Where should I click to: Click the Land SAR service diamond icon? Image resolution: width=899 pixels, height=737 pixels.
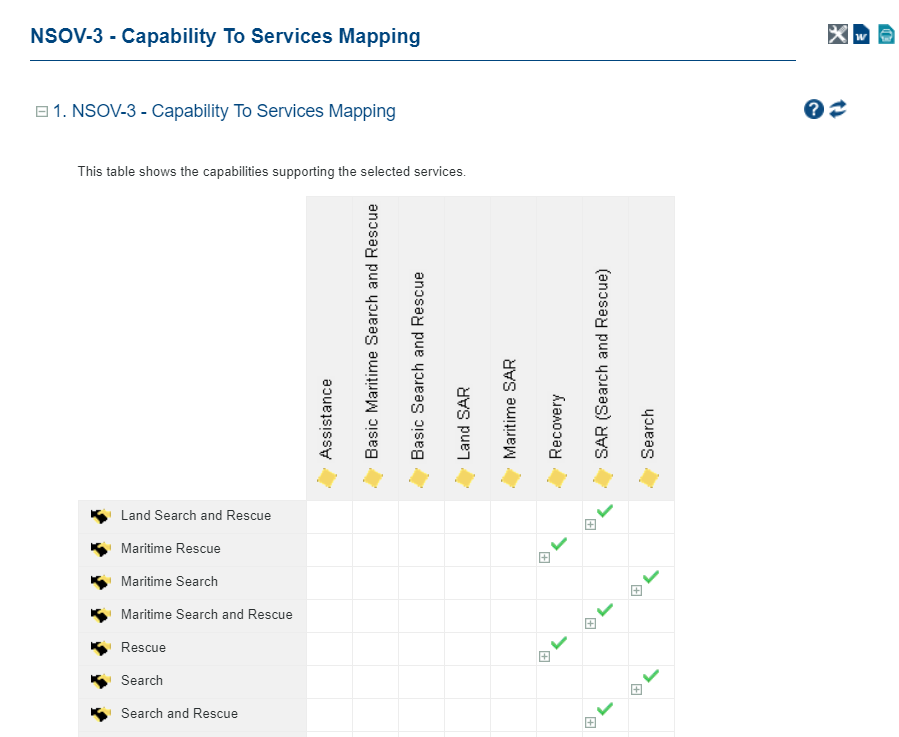[465, 479]
